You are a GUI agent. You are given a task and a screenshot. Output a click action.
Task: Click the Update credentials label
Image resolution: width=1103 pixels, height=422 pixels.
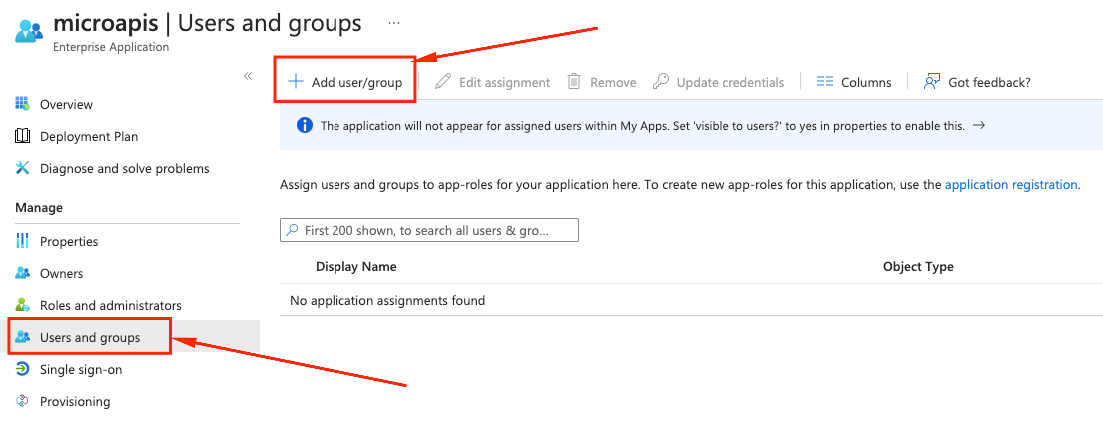[x=730, y=82]
